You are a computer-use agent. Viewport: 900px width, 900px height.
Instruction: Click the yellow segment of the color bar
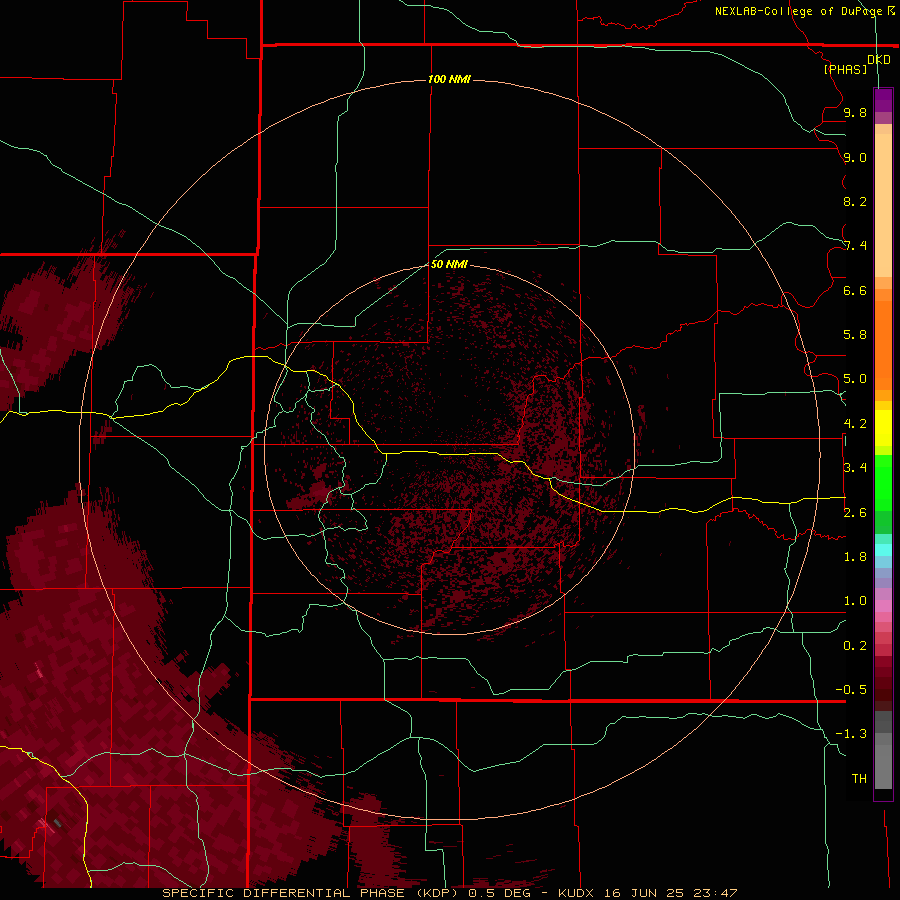point(883,428)
